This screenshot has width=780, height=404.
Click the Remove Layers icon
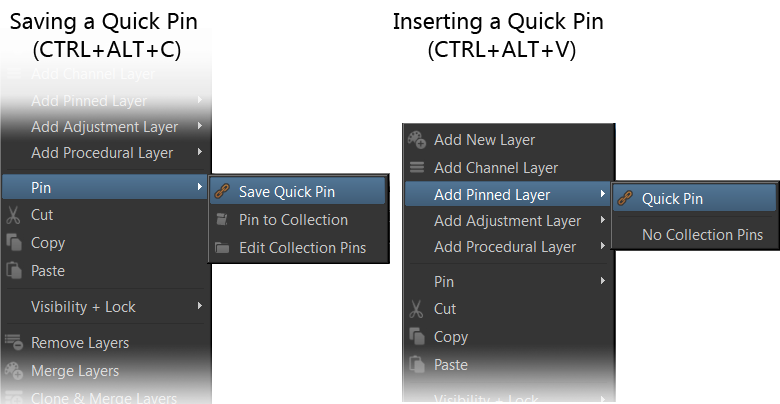[14, 343]
